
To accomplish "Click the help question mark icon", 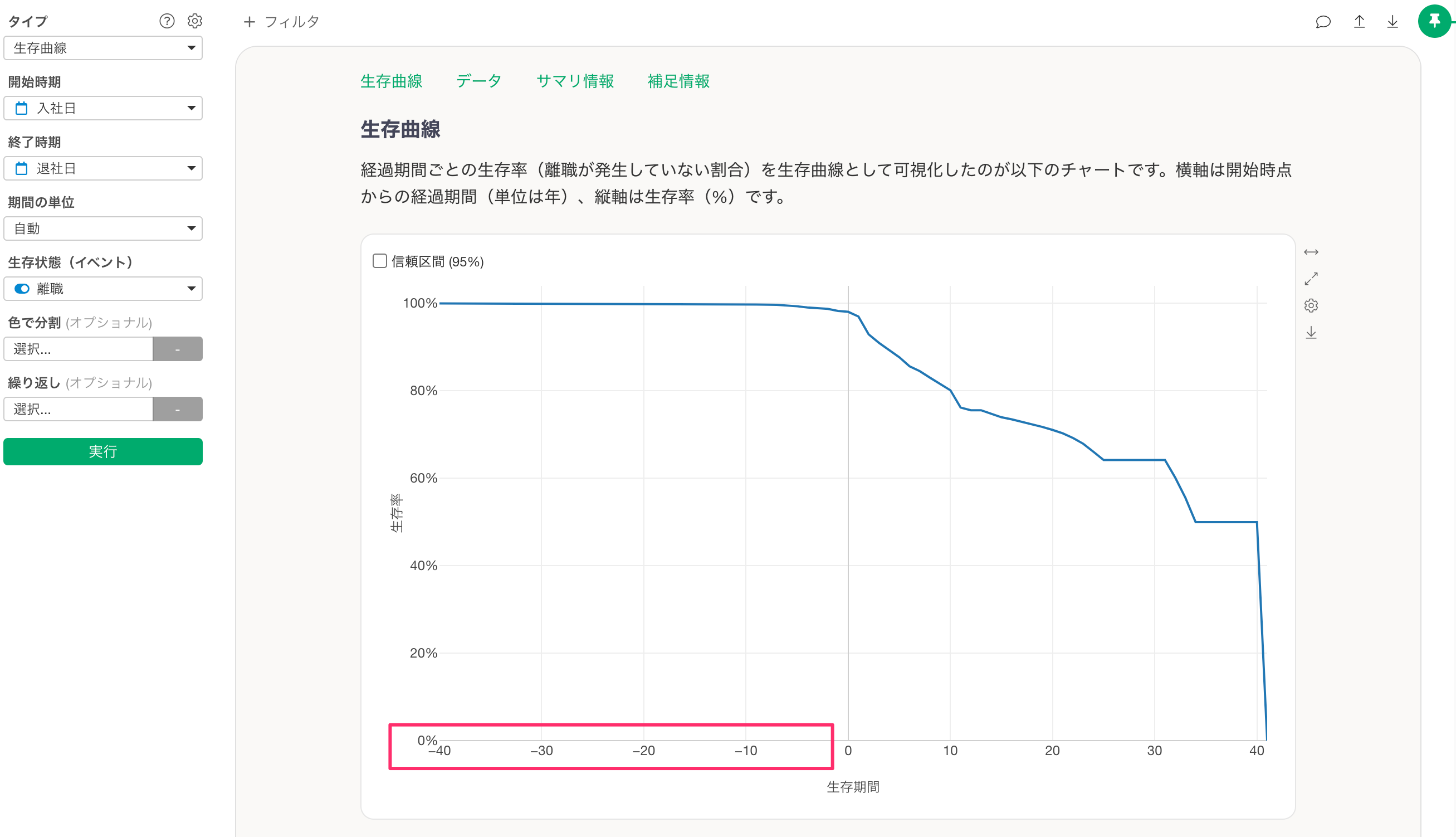I will (167, 21).
